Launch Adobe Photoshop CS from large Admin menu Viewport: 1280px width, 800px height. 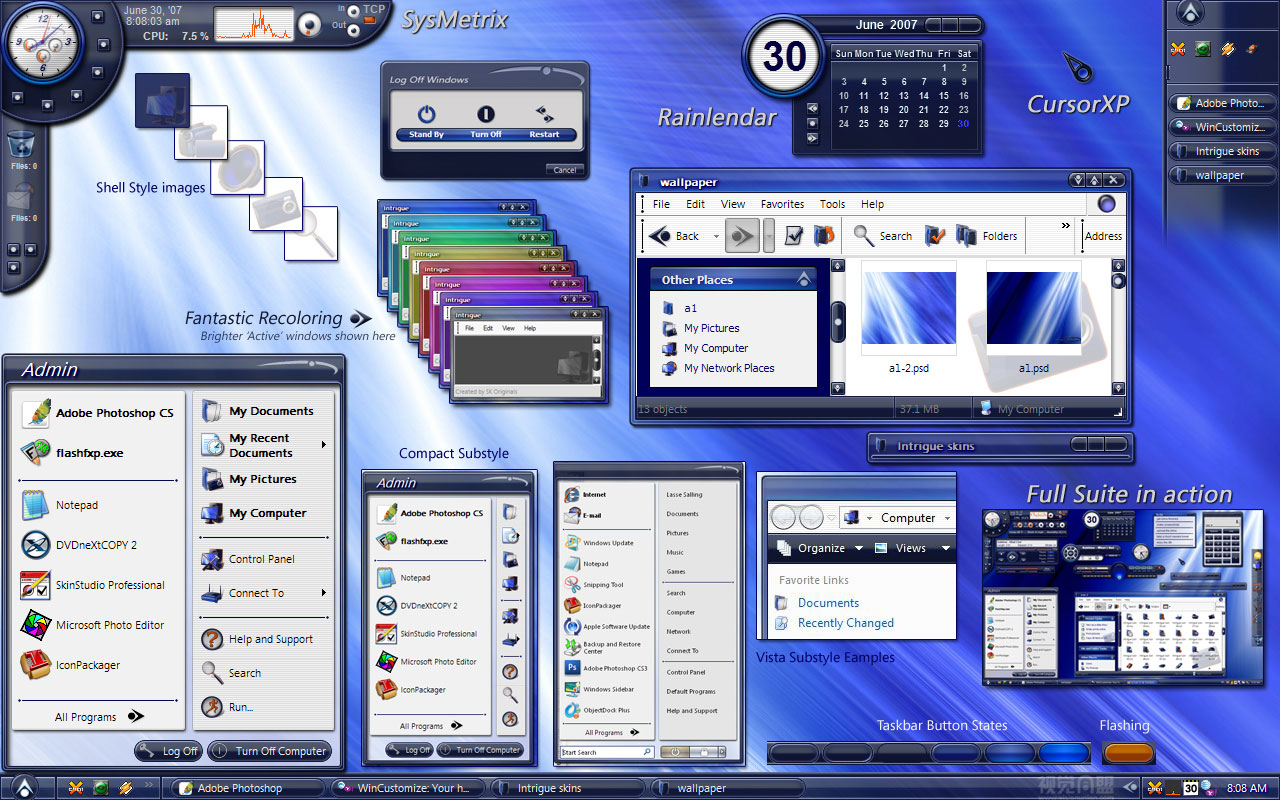97,413
